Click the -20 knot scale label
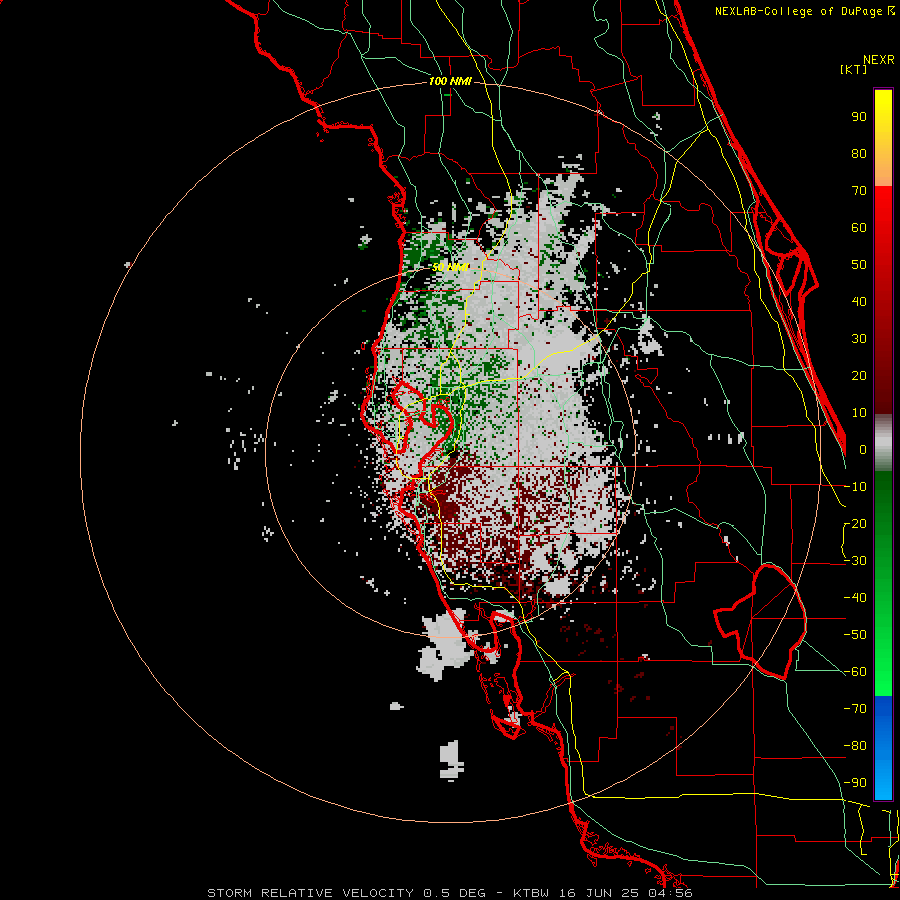Screen dimensions: 900x900 855,523
